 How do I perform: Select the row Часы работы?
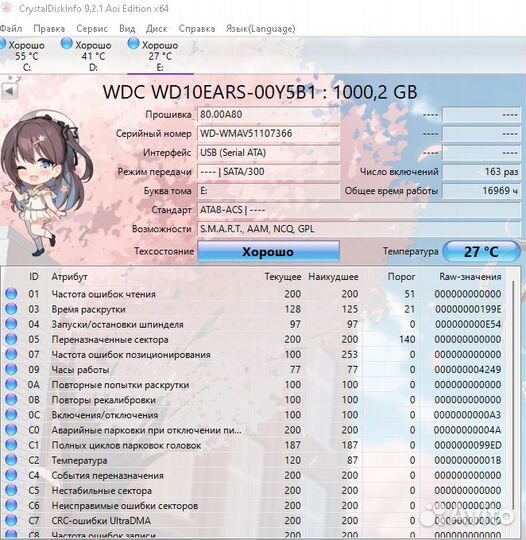(253, 370)
